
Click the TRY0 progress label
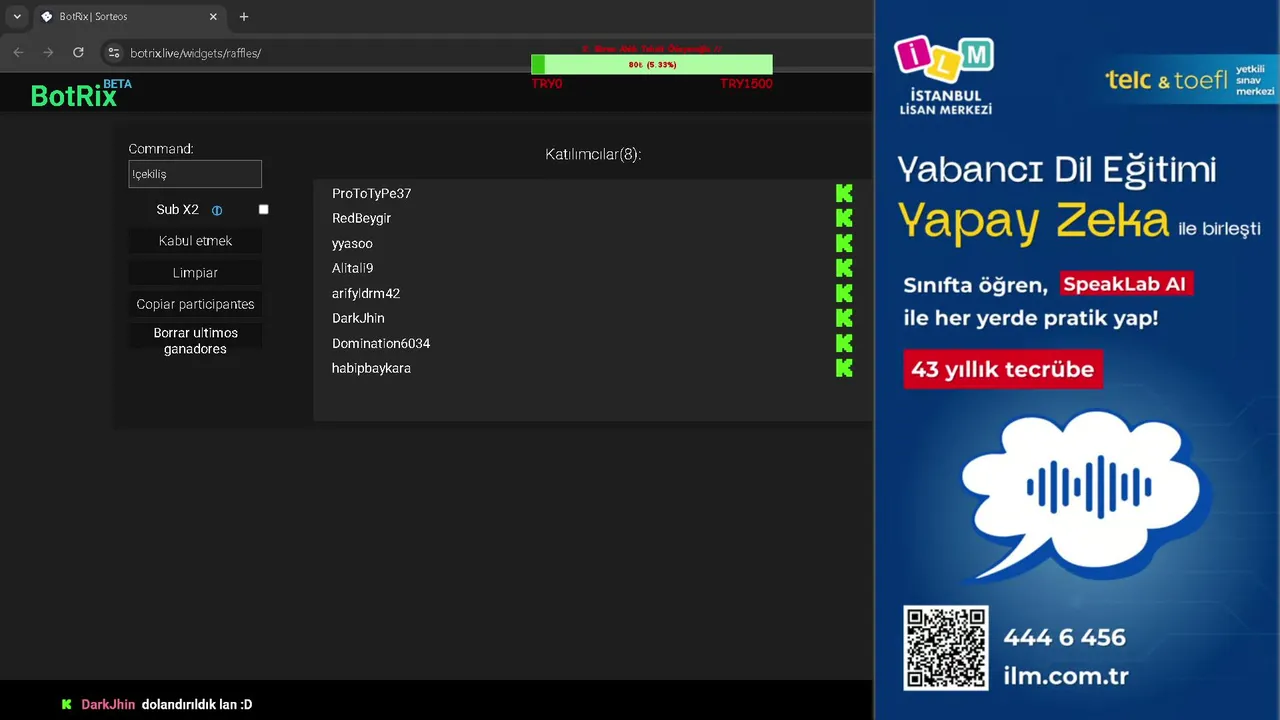[547, 84]
